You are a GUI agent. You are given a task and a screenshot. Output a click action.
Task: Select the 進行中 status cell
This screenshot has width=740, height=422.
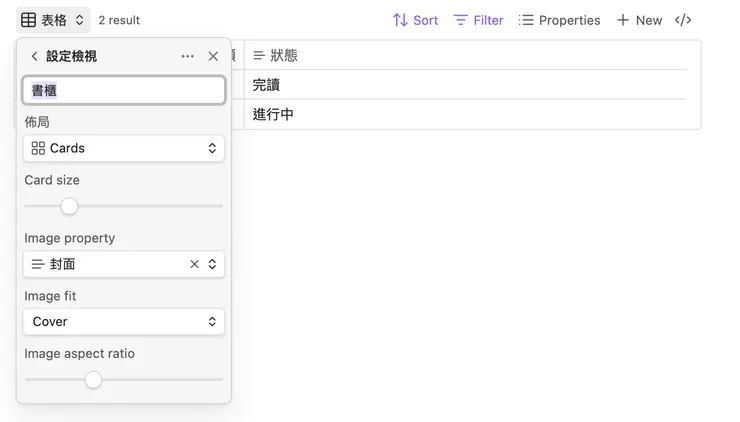(x=273, y=114)
